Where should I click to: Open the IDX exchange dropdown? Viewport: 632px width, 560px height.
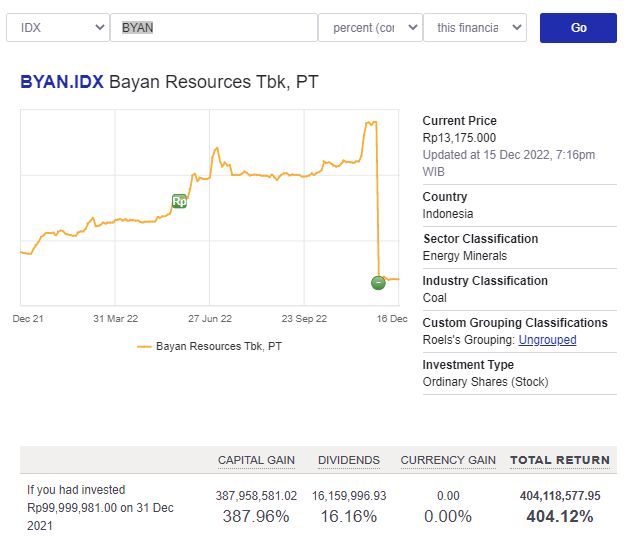tap(58, 28)
